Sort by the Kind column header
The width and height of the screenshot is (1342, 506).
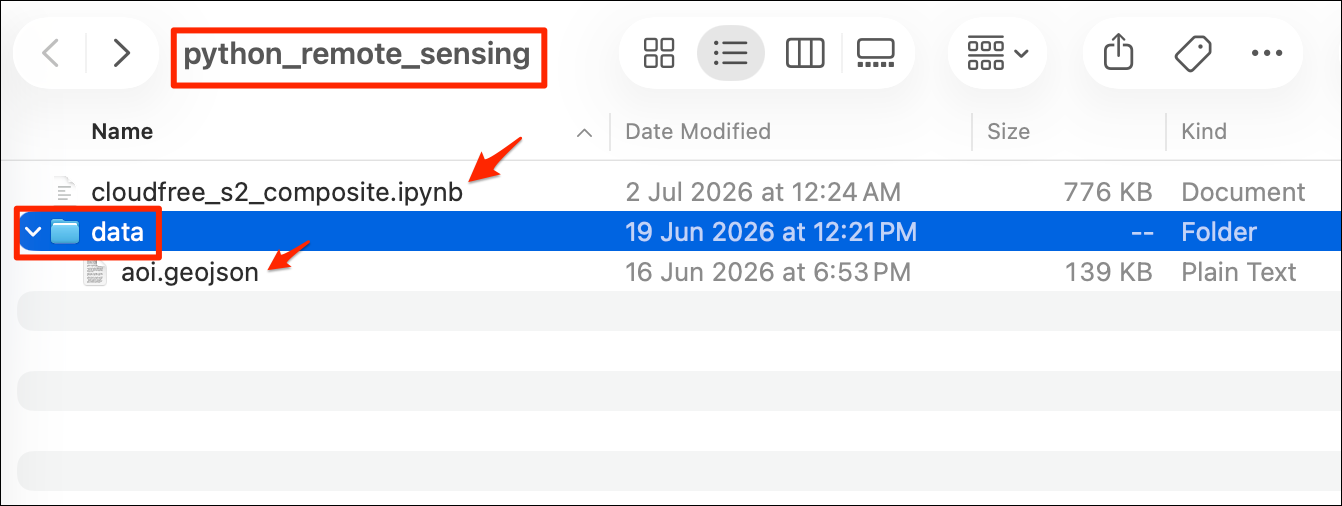(1204, 131)
